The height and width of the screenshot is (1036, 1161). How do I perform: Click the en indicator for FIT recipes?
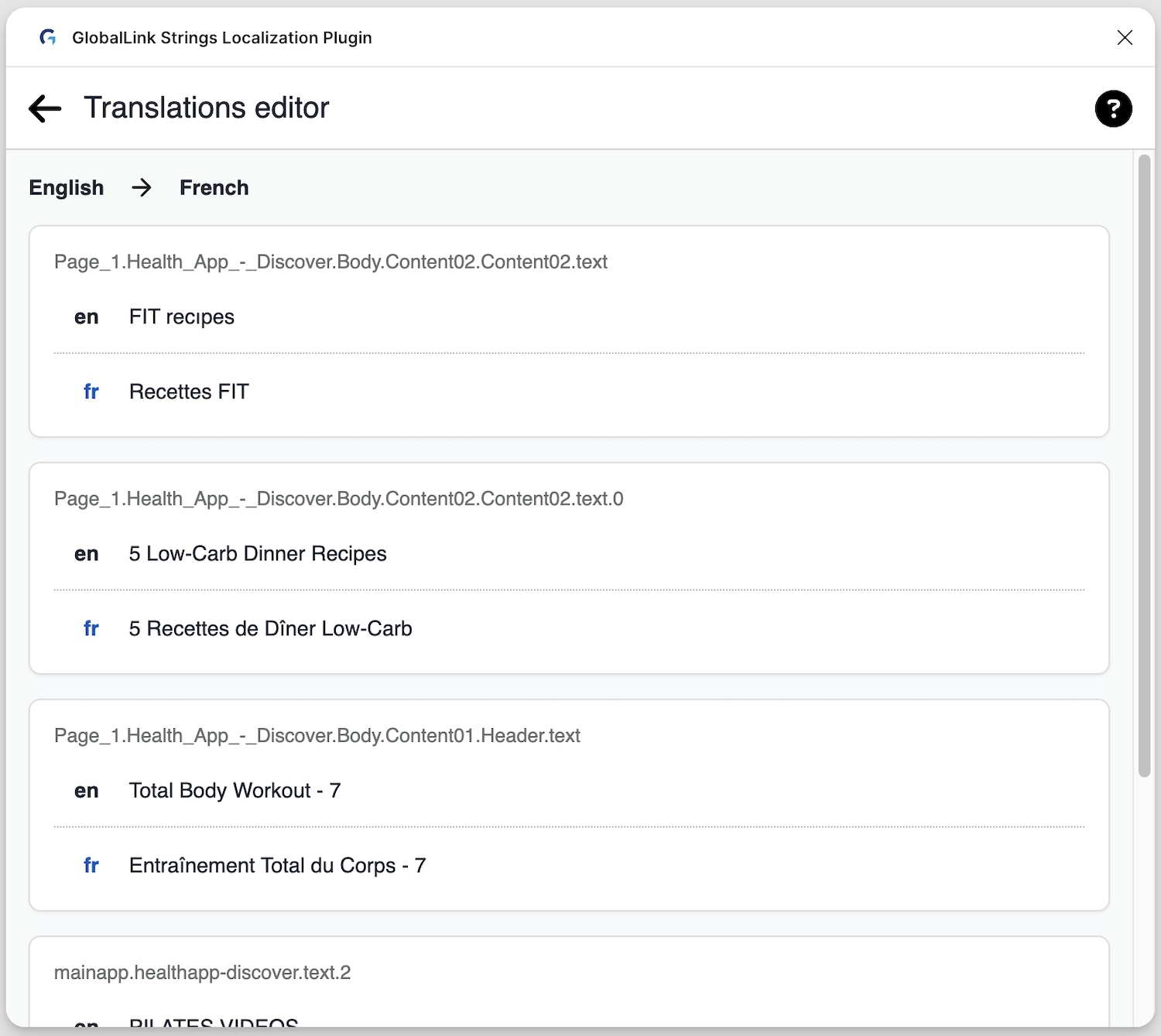coord(87,316)
